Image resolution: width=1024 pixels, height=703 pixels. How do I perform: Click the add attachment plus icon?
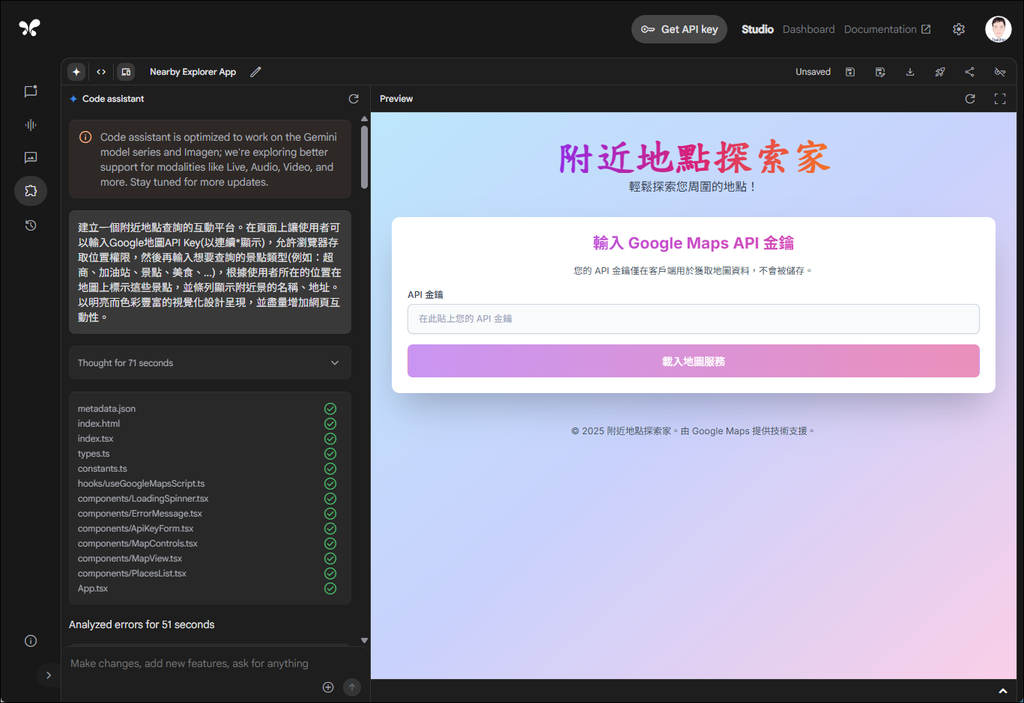[x=328, y=687]
